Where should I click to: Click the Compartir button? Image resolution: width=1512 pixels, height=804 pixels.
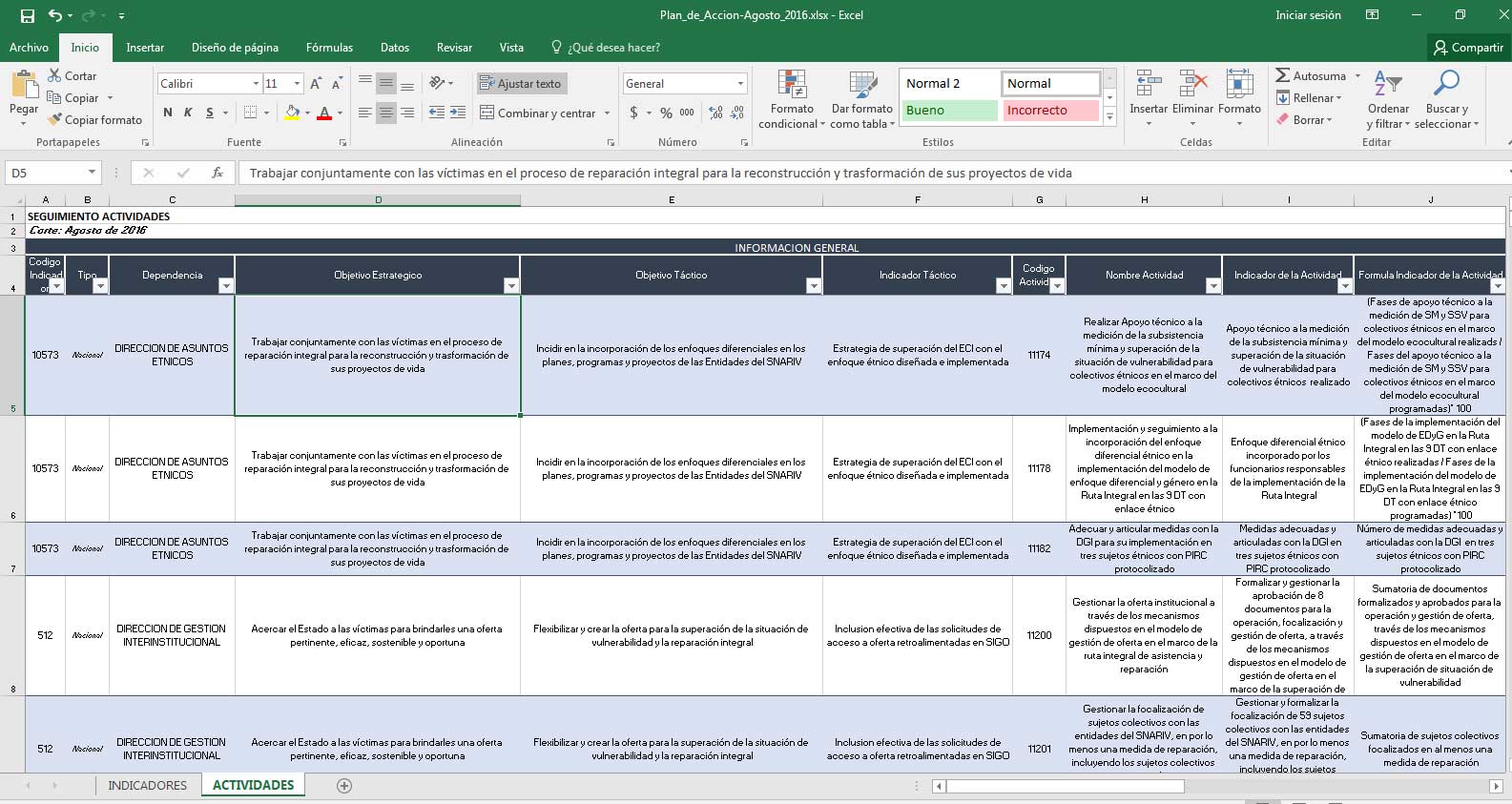click(1467, 48)
